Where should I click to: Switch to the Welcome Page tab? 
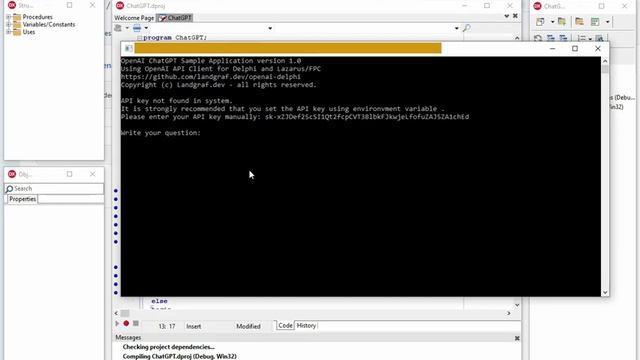point(134,18)
